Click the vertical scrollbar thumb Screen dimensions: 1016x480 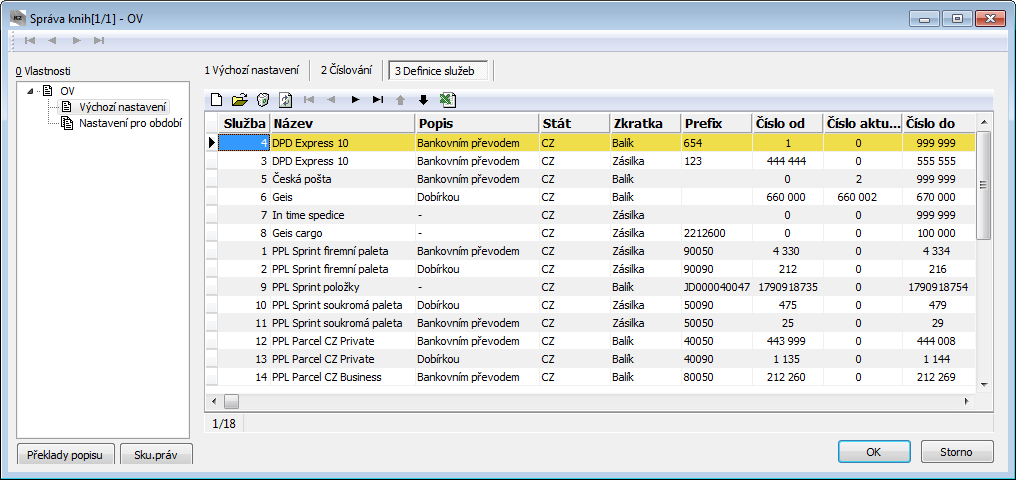pyautogui.click(x=983, y=185)
